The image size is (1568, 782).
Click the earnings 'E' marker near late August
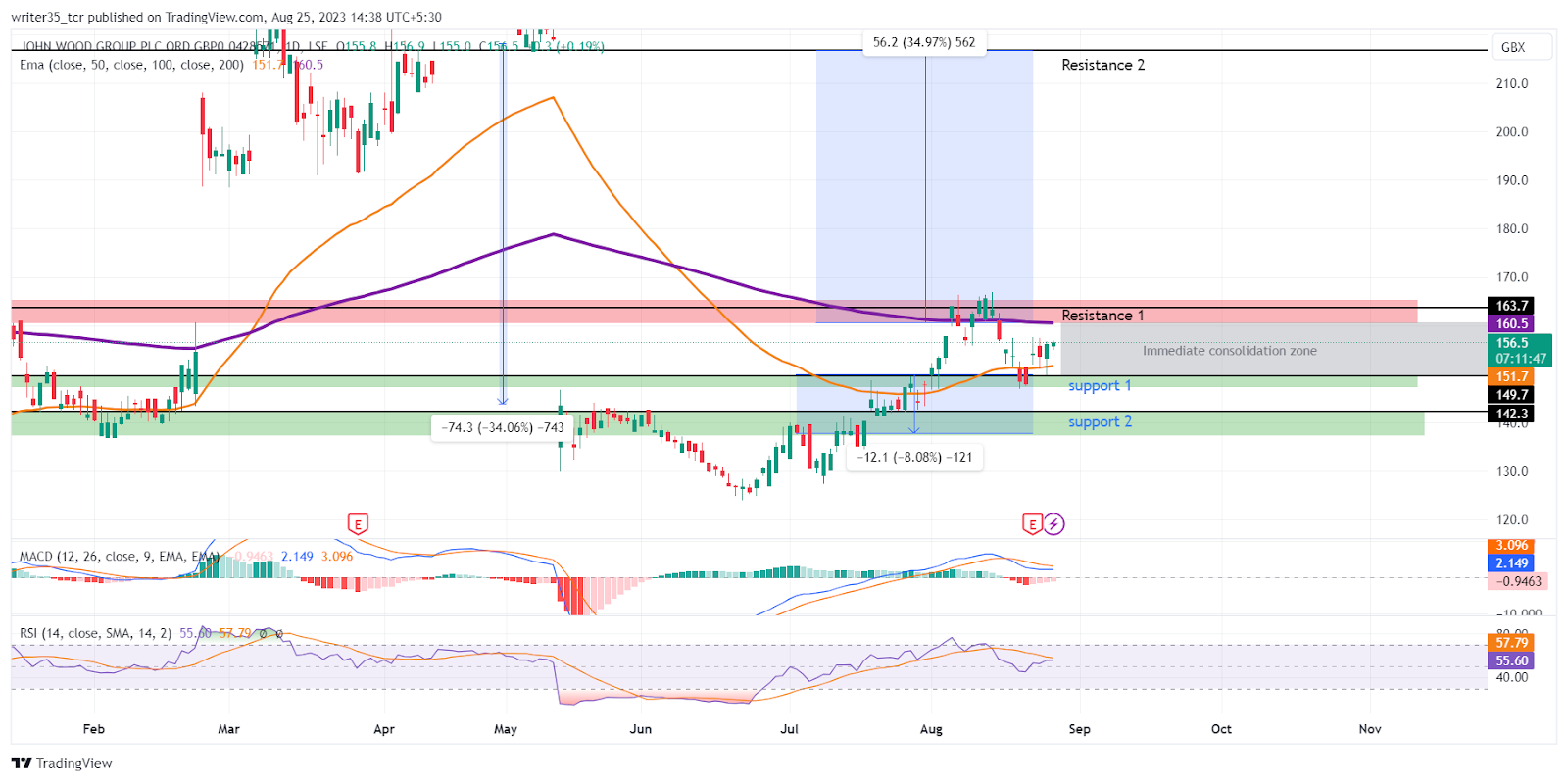(1032, 524)
